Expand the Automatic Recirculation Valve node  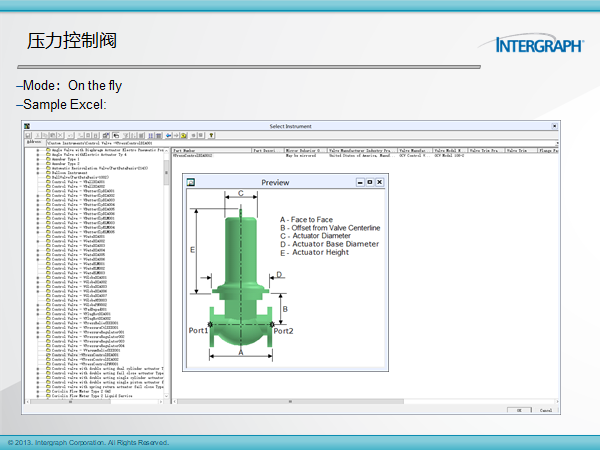click(x=38, y=168)
